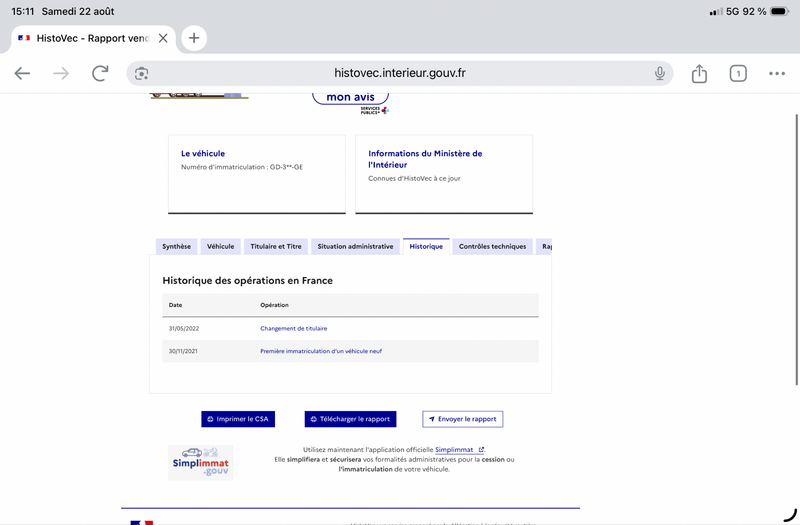Select the Historique tab
This screenshot has height=525, width=800.
pyautogui.click(x=426, y=246)
